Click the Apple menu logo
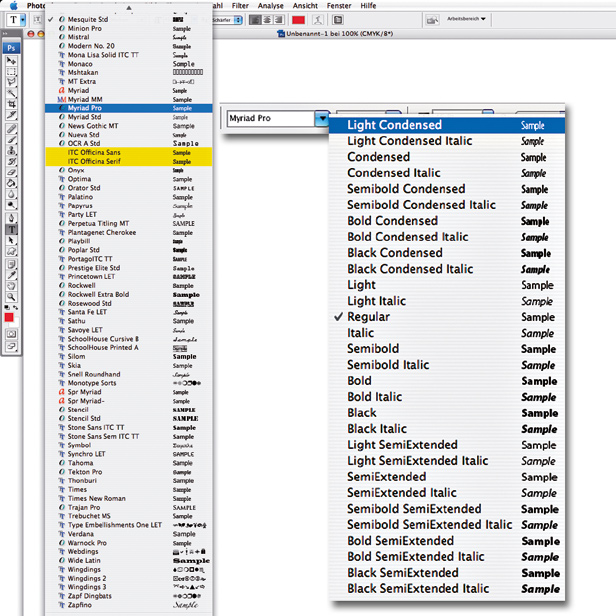 point(13,5)
